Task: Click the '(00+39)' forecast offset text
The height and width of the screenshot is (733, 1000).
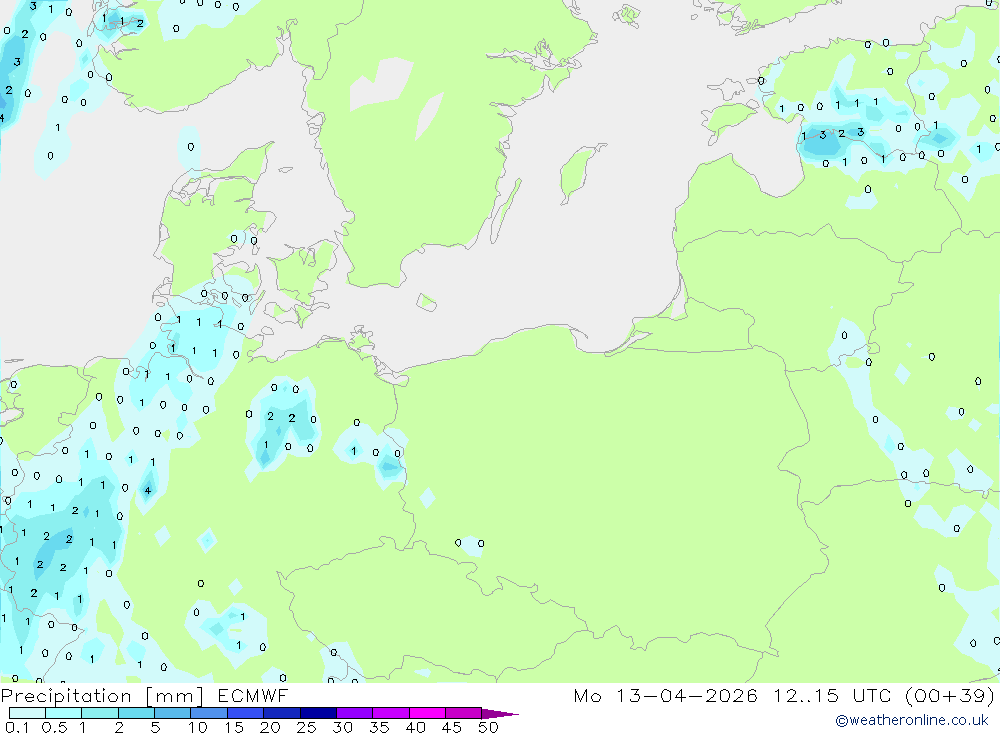Action: coord(950,695)
